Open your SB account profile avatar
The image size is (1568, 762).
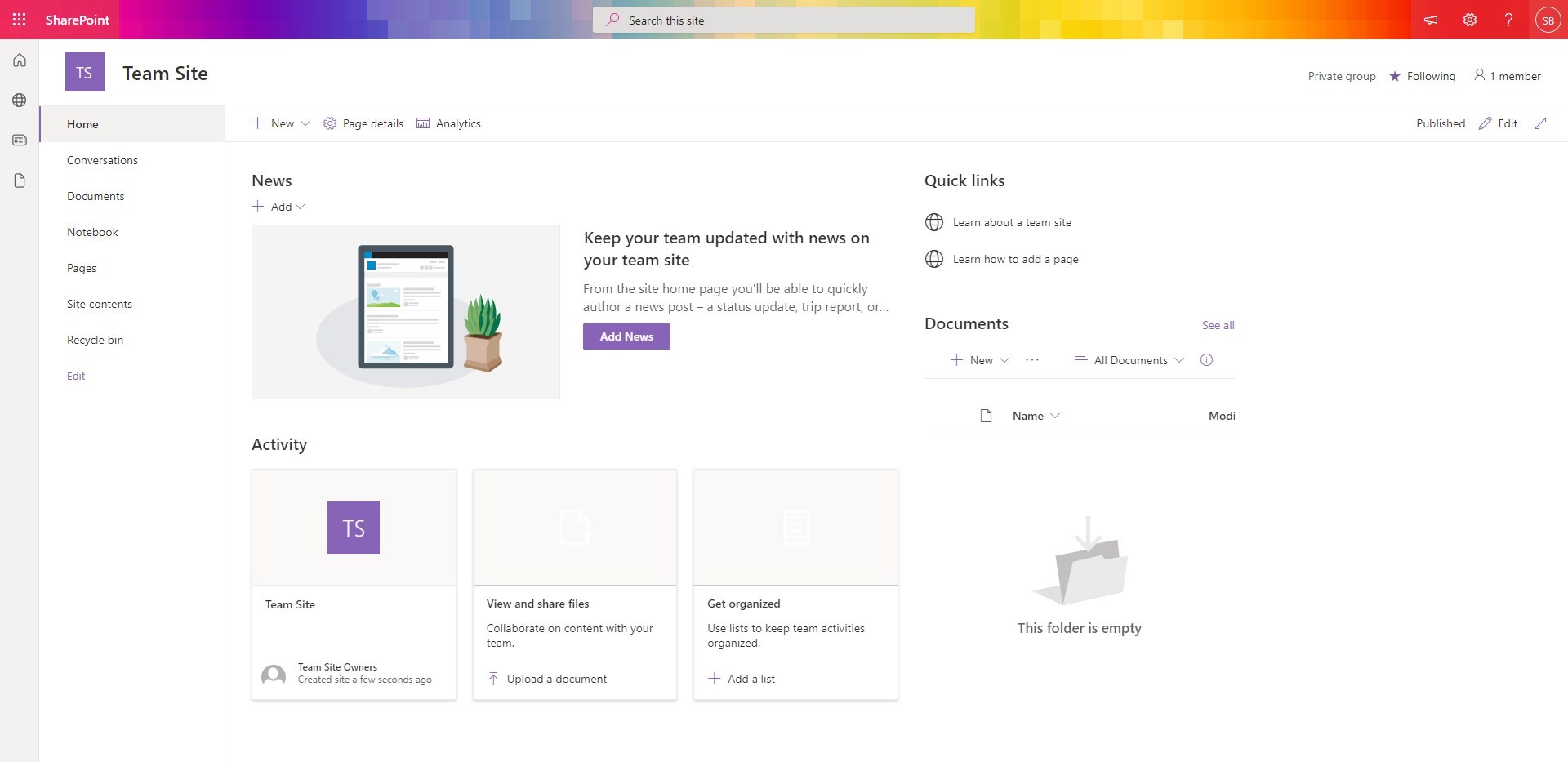[1548, 19]
